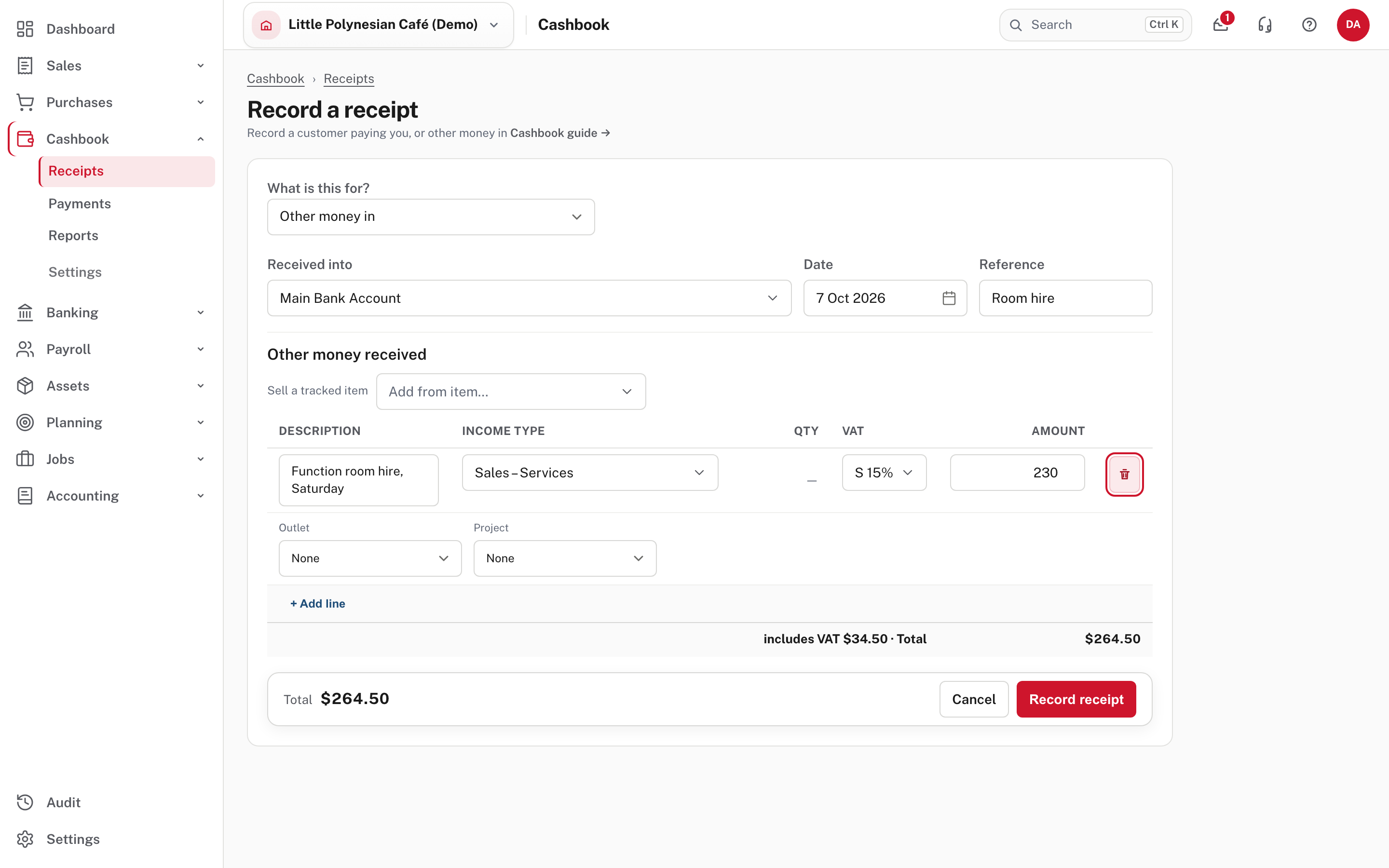Click the Audit history icon
Viewport: 1389px width, 868px height.
click(x=25, y=802)
